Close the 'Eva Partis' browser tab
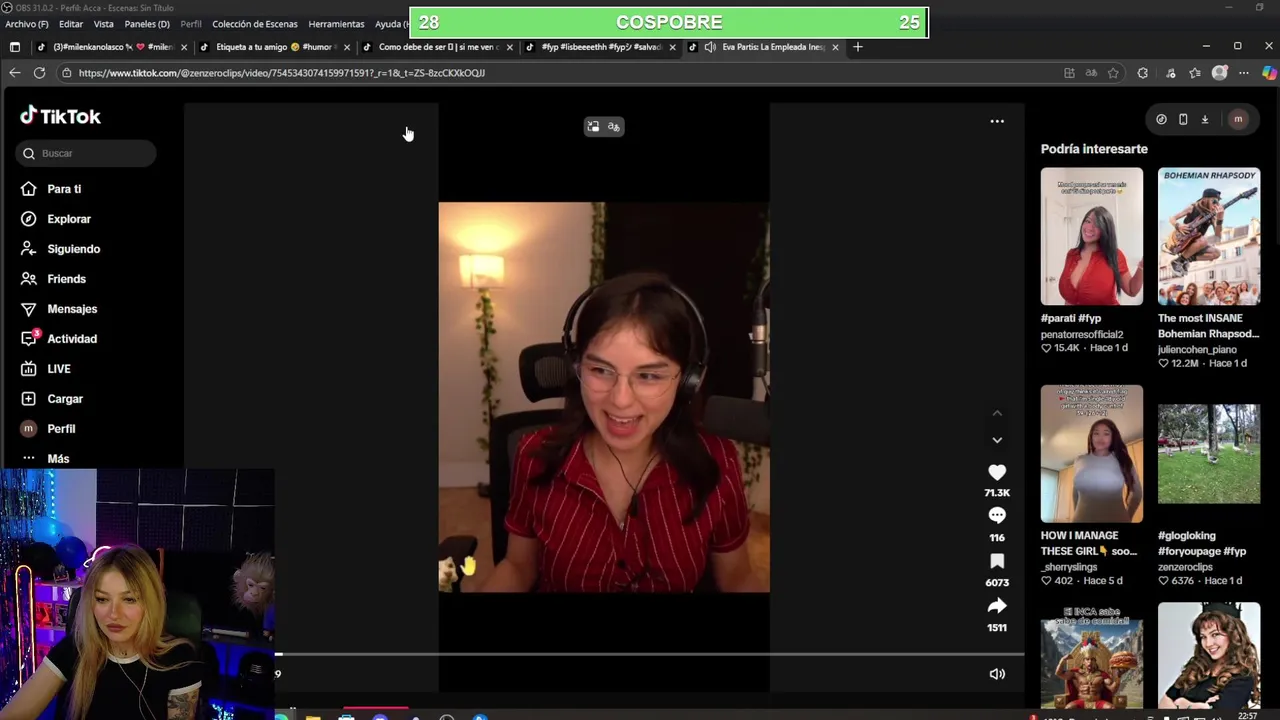The height and width of the screenshot is (720, 1280). 835,47
